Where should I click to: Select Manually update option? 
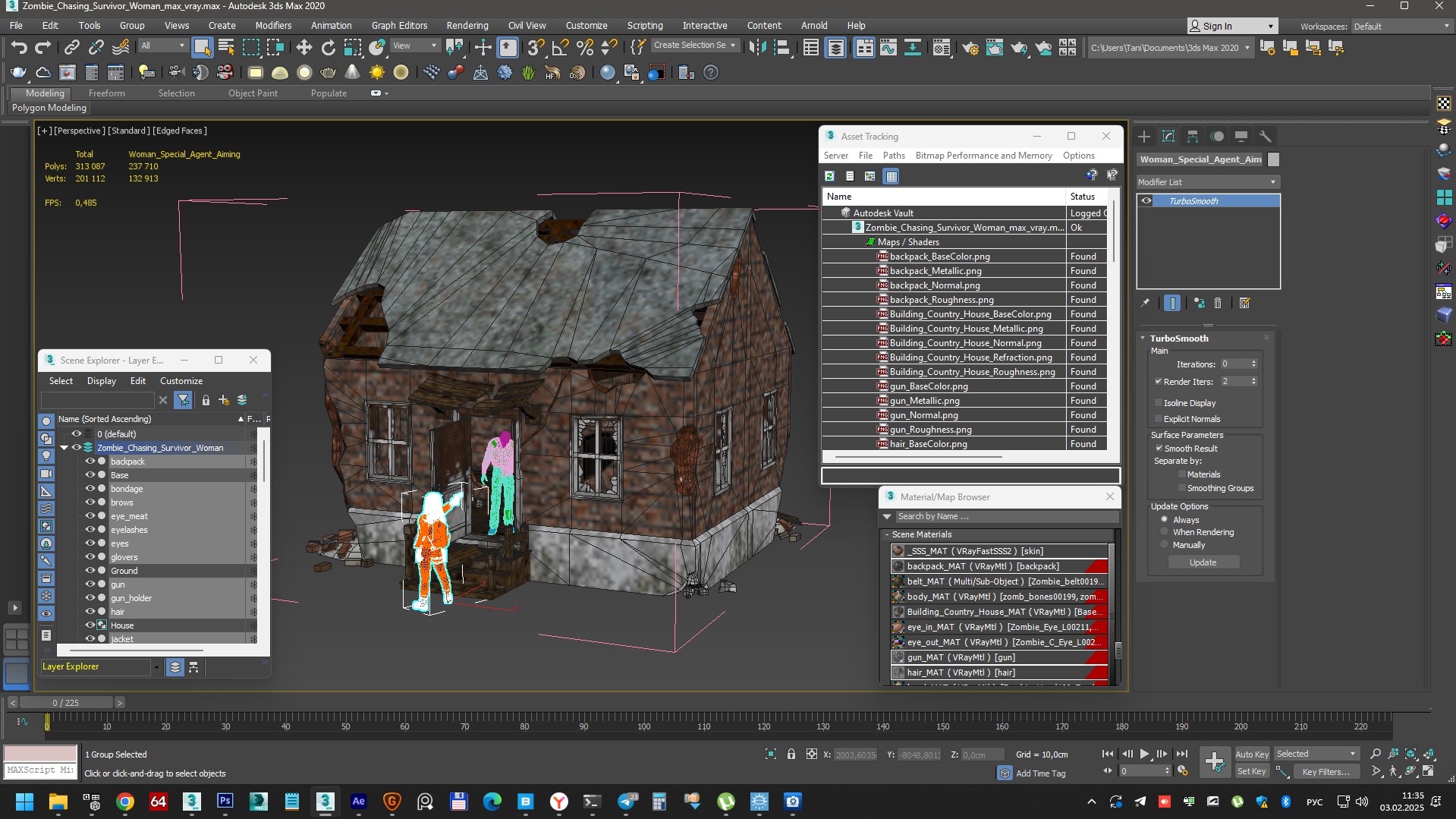(x=1165, y=545)
